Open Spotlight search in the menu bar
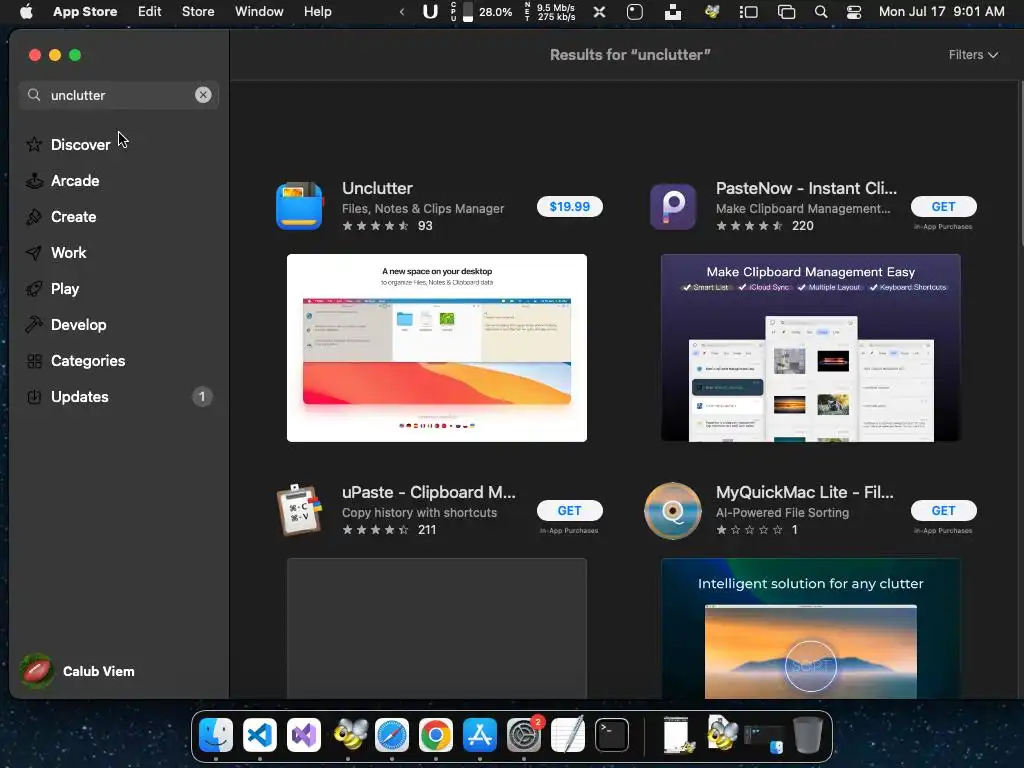1024x768 pixels. (821, 12)
